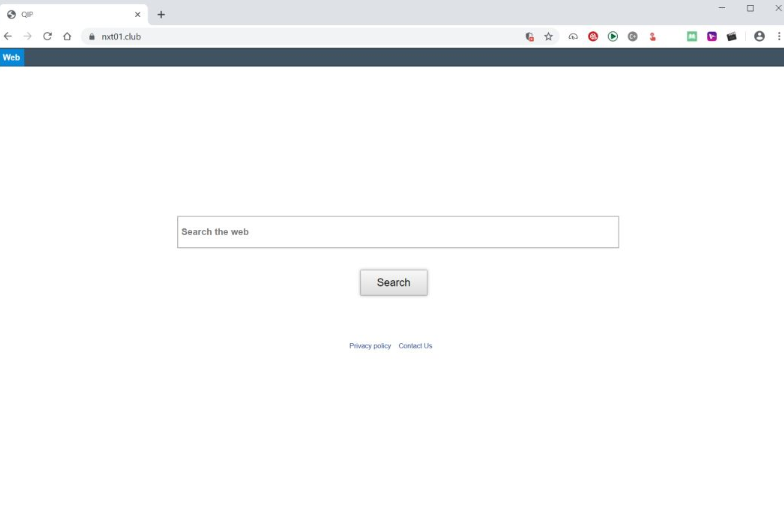The width and height of the screenshot is (784, 505).
Task: Minimize the browser window
Action: 722,8
